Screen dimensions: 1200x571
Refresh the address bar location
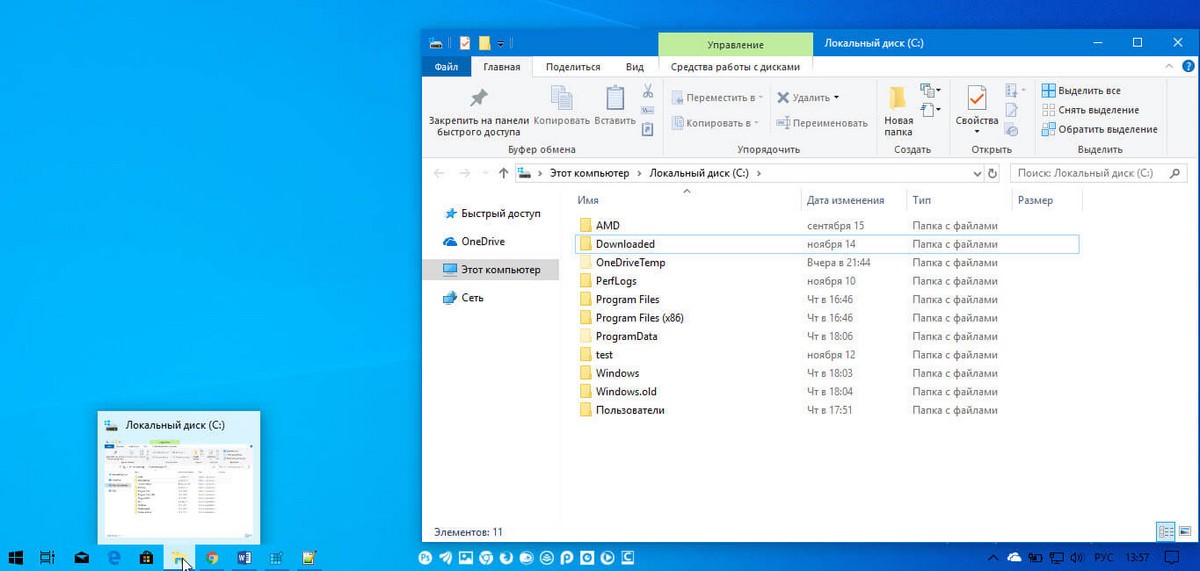[992, 173]
